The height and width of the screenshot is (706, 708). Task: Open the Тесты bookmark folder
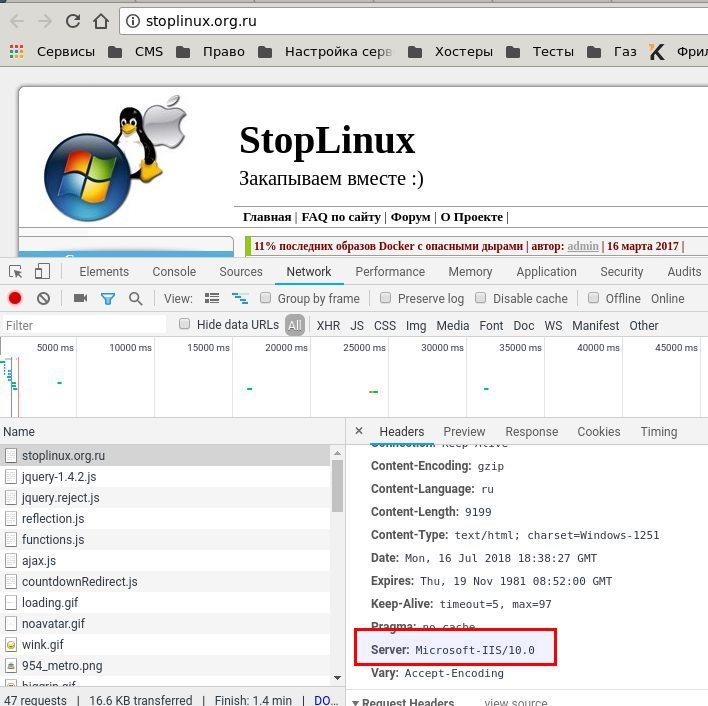(x=540, y=52)
